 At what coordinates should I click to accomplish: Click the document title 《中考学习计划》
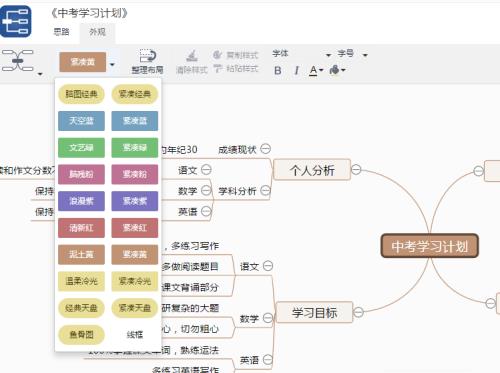tap(89, 13)
